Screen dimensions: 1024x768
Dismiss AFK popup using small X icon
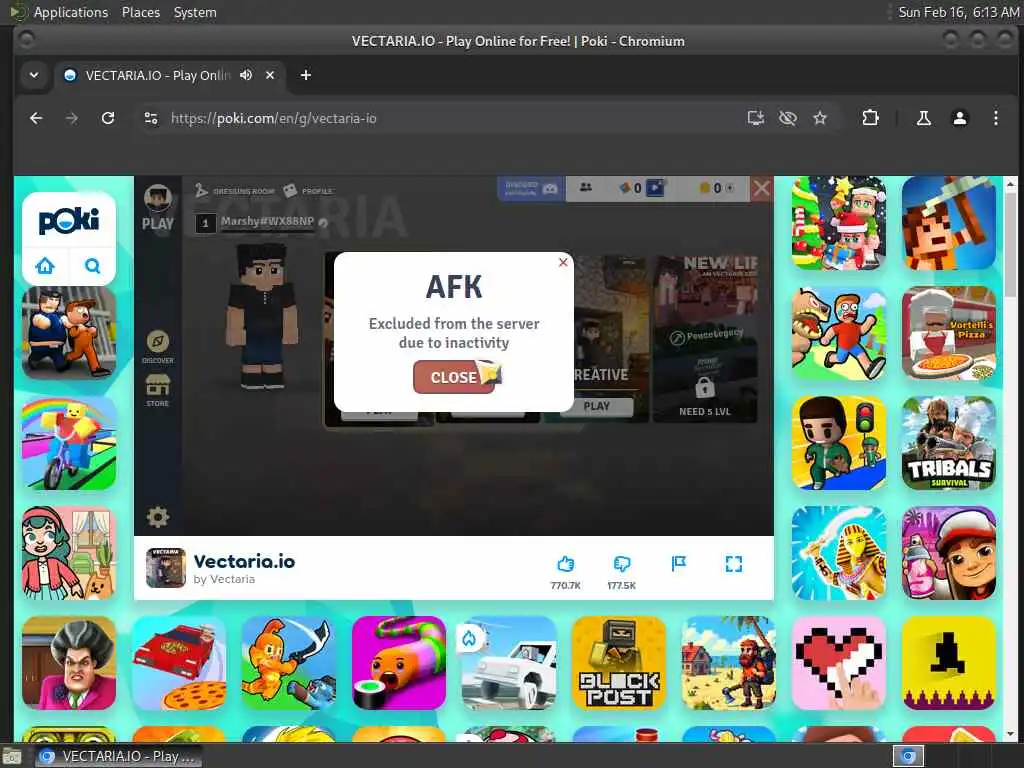[563, 263]
